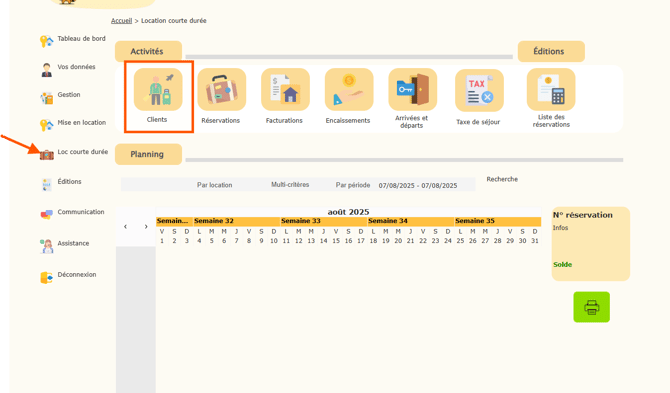Click the Semaine 35 header
The image size is (670, 393).
tap(498, 221)
